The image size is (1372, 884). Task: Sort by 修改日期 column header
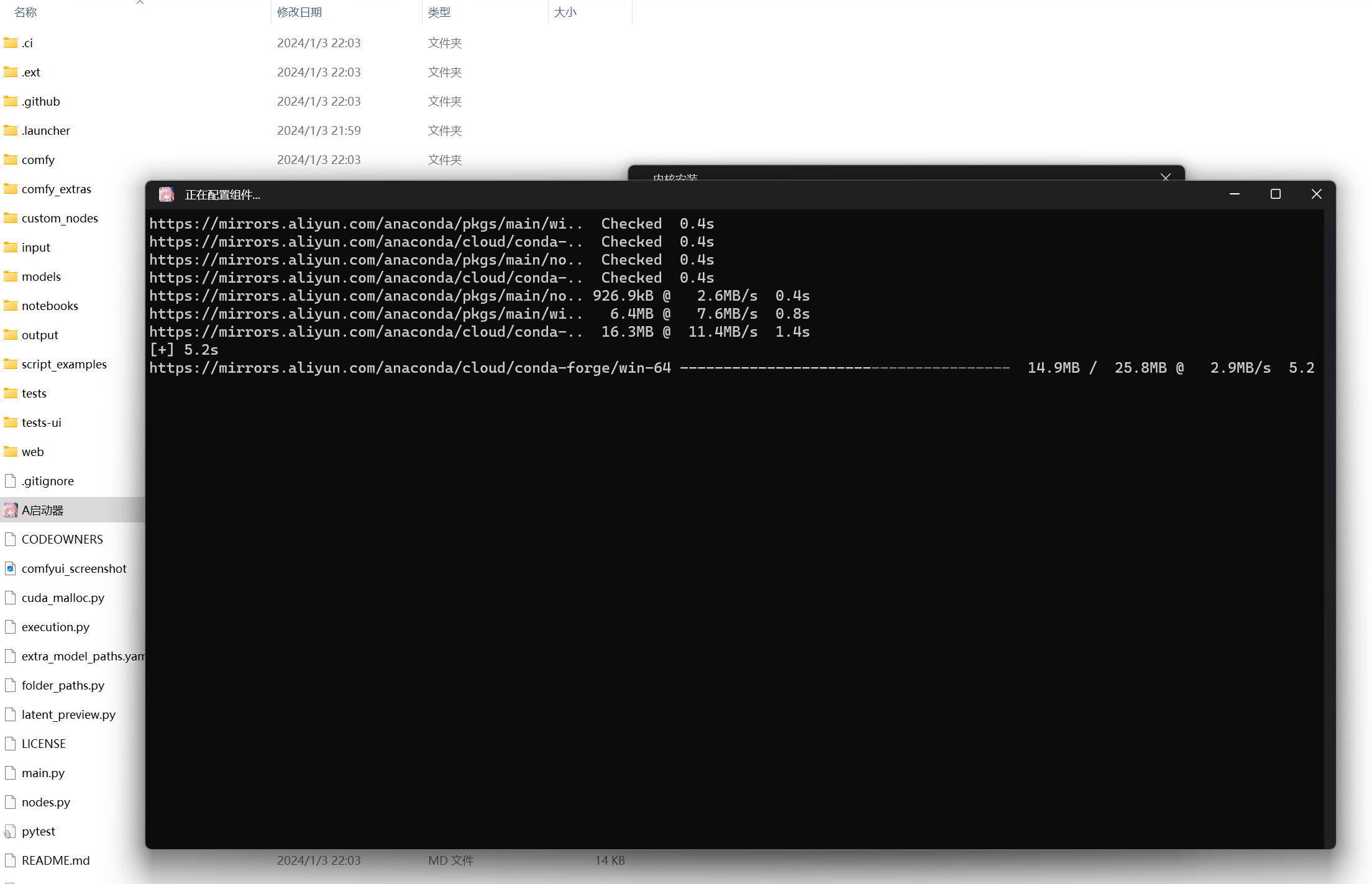pyautogui.click(x=300, y=12)
